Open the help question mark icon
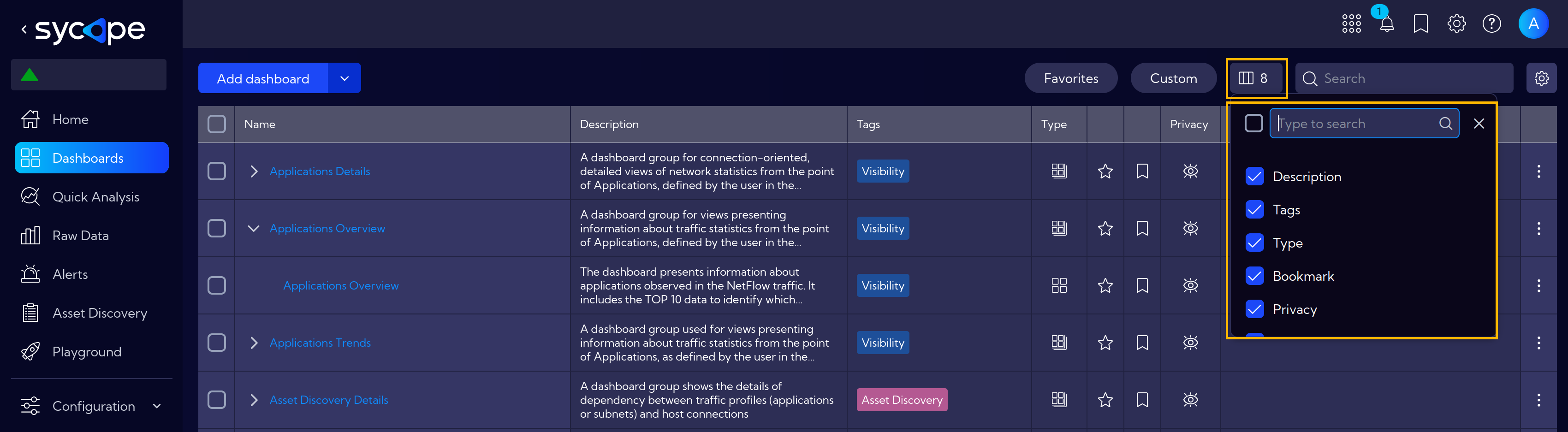This screenshot has width=1568, height=432. click(x=1491, y=24)
